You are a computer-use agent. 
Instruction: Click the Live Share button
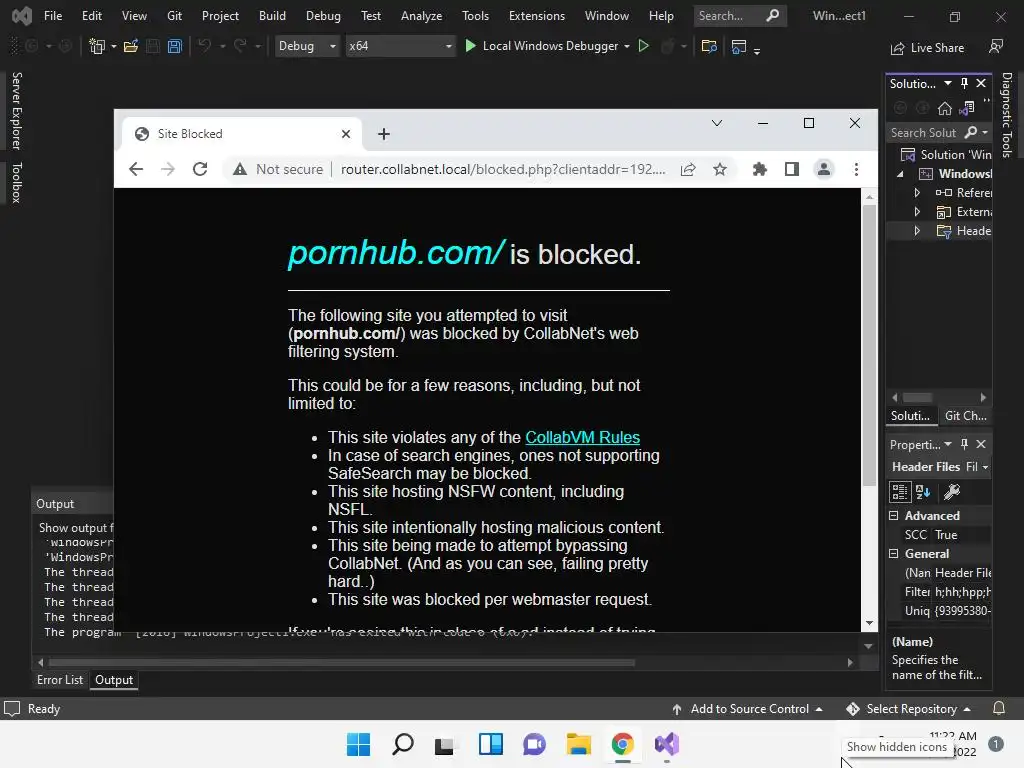pyautogui.click(x=927, y=48)
